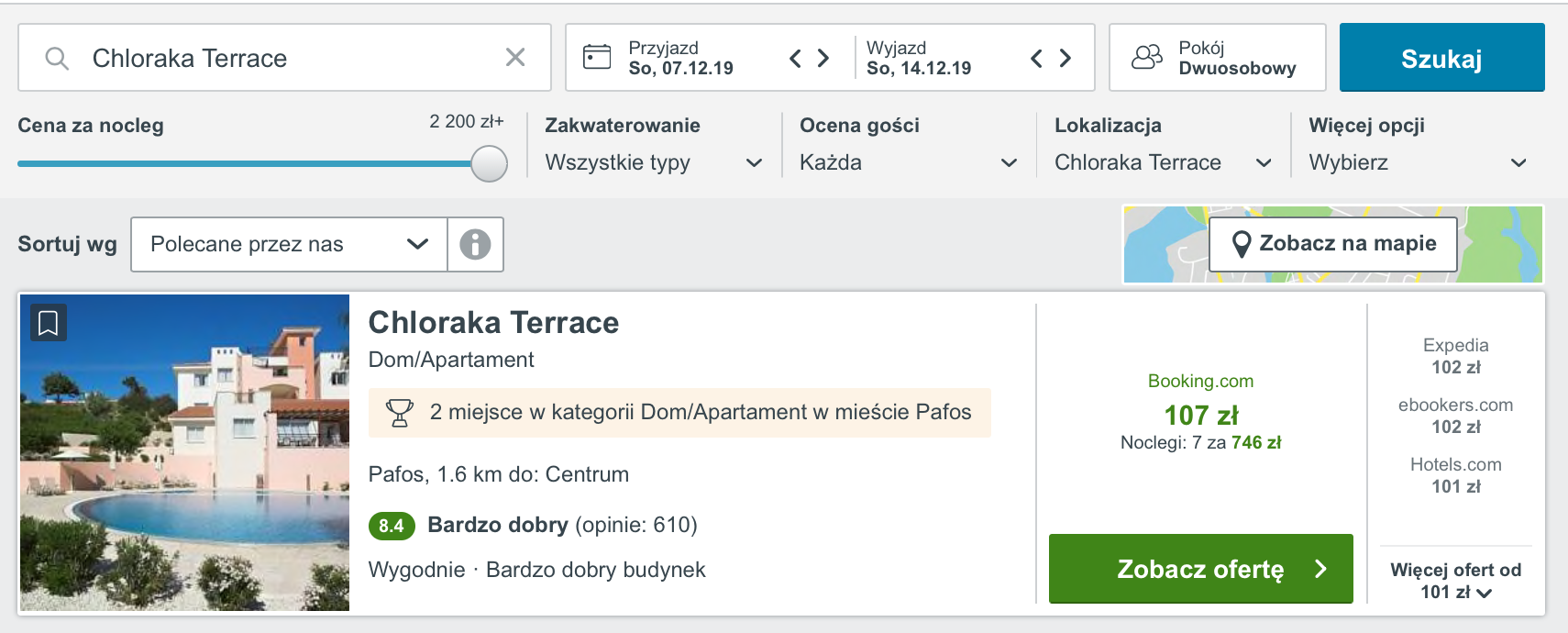The width and height of the screenshot is (1568, 633).
Task: Clear the Chloraka Terrace search text
Action: click(515, 58)
